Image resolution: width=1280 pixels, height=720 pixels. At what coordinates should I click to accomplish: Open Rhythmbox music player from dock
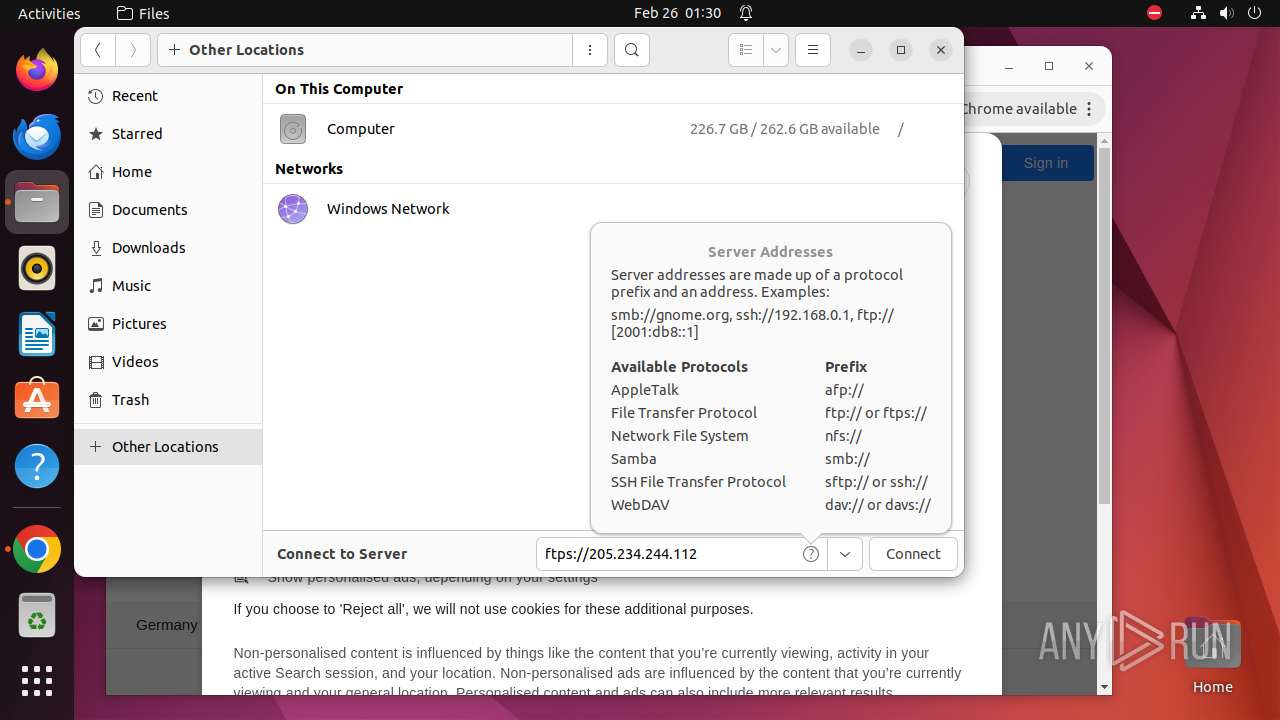click(x=37, y=269)
